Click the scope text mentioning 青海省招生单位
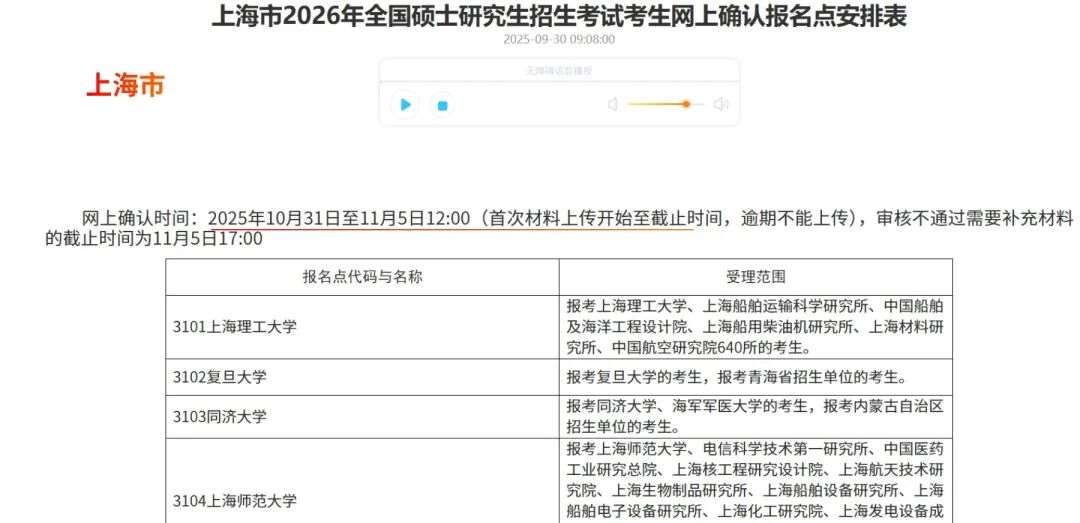The width and height of the screenshot is (1080, 523). point(735,377)
